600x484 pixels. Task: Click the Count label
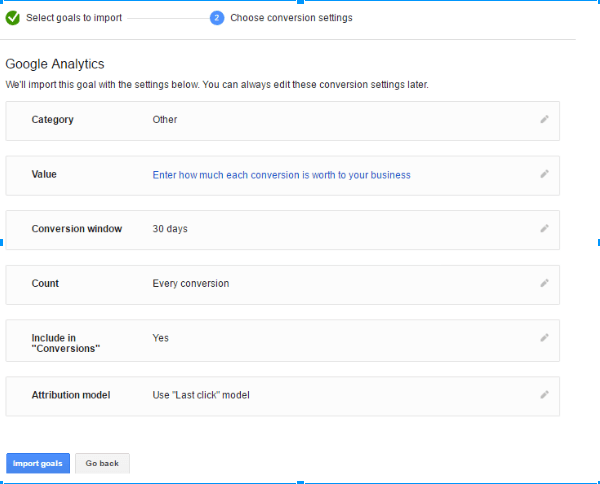click(45, 283)
